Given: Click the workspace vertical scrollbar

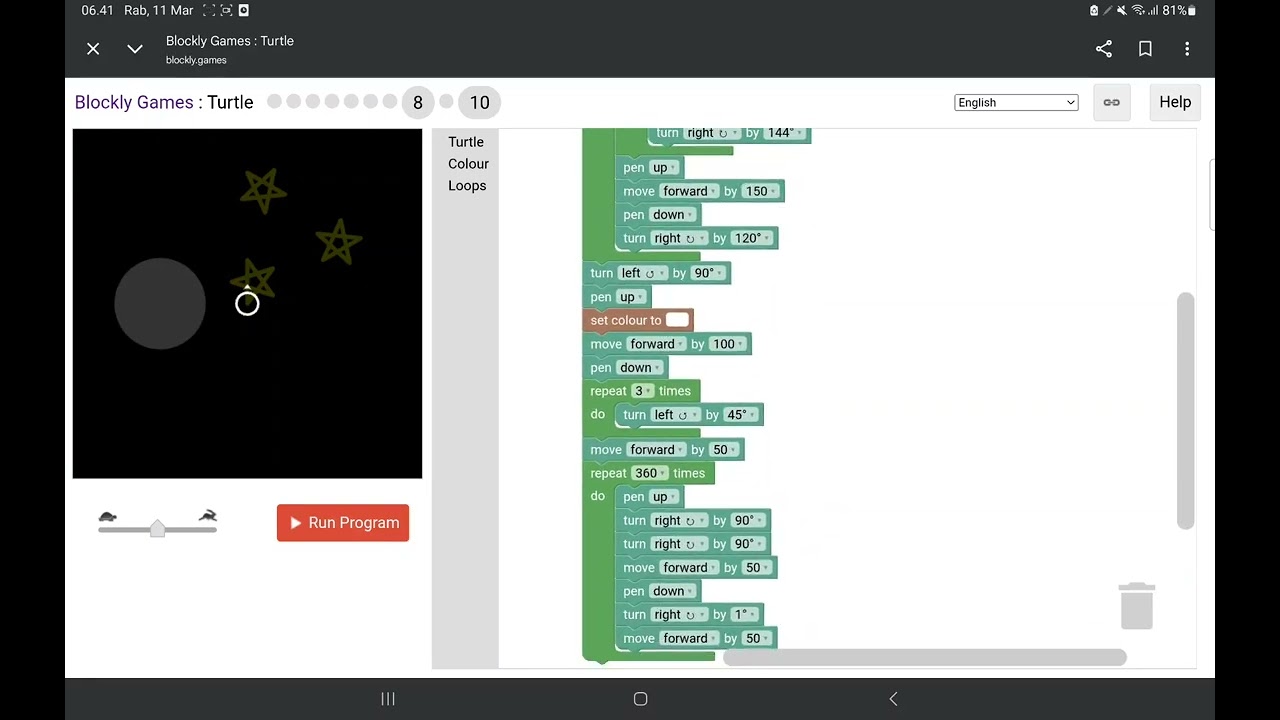Looking at the screenshot, I should pos(1186,410).
